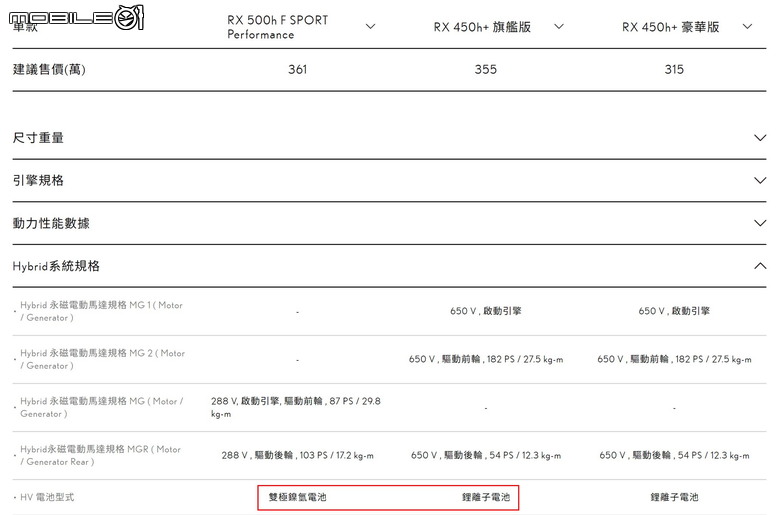Select 650 V 驅動後輪 54 PS cell for 豪華版
The image size is (780, 515).
(675, 455)
